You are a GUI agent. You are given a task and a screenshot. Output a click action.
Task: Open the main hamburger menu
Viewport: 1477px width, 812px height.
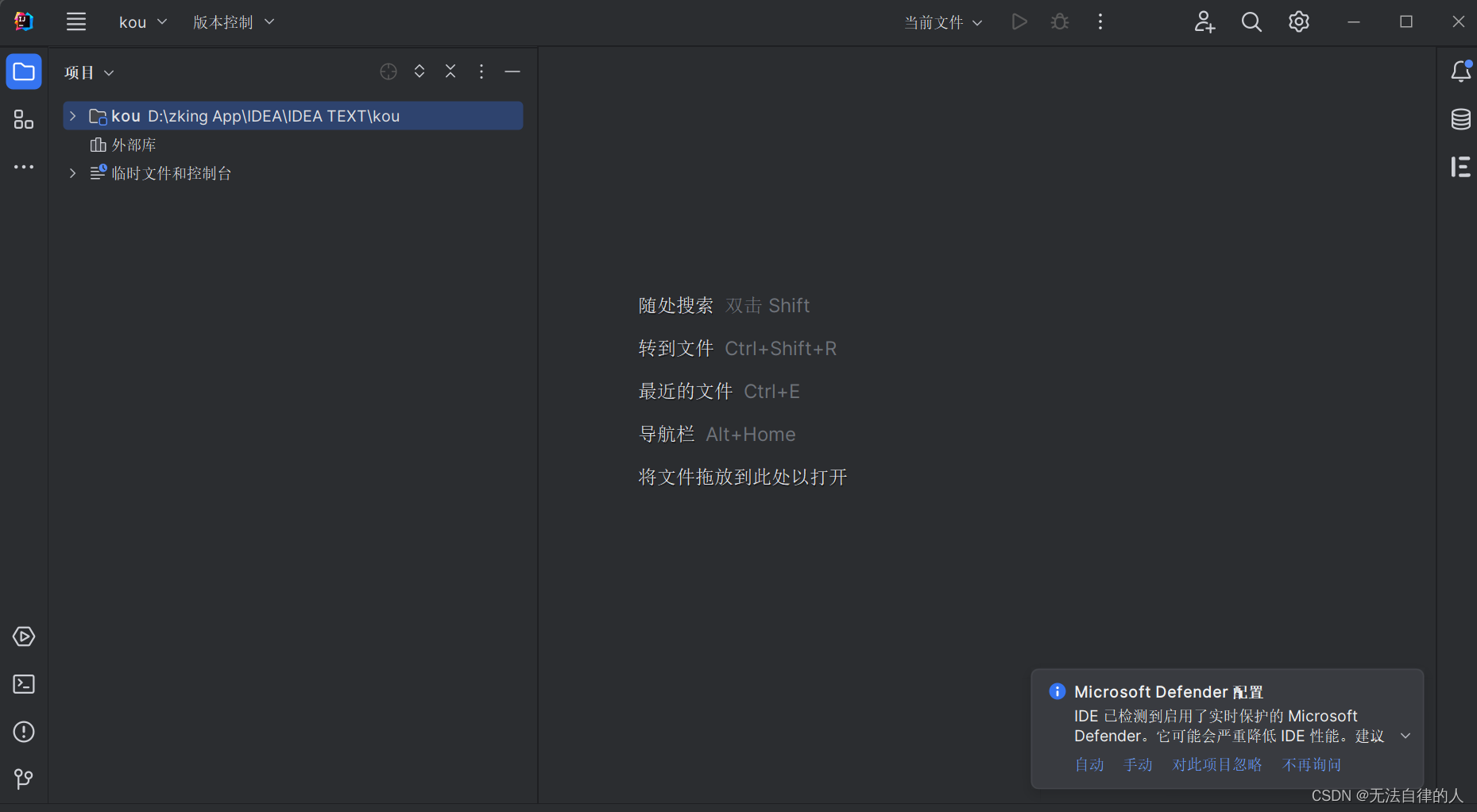[x=75, y=21]
